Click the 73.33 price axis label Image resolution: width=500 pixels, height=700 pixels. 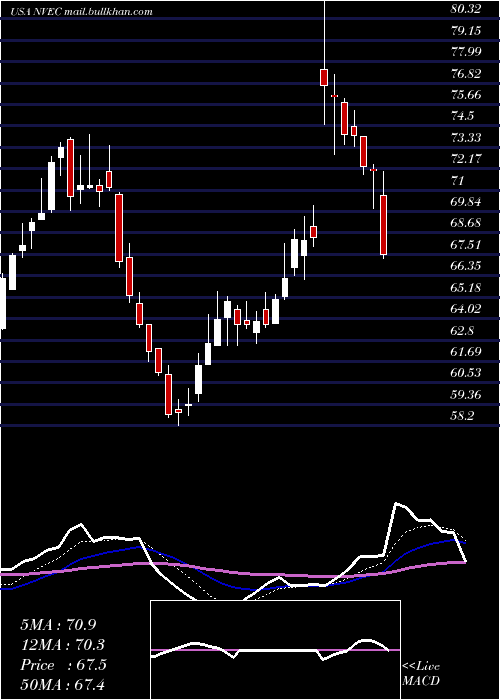pyautogui.click(x=466, y=138)
